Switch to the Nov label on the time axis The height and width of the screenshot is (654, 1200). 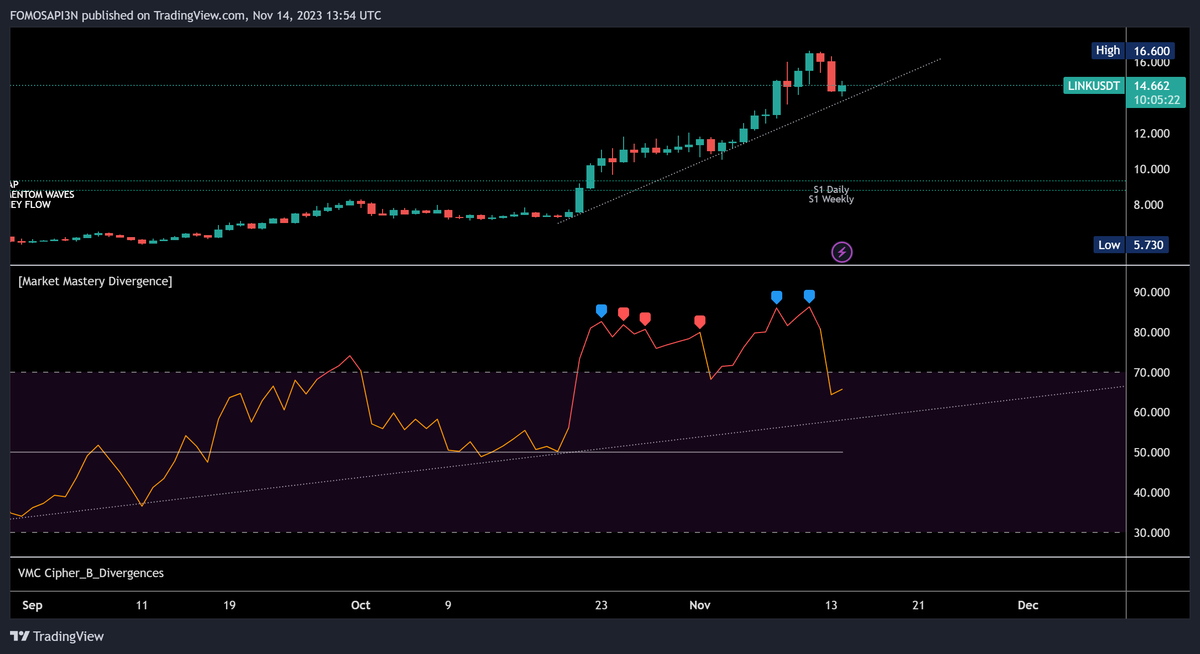coord(699,605)
